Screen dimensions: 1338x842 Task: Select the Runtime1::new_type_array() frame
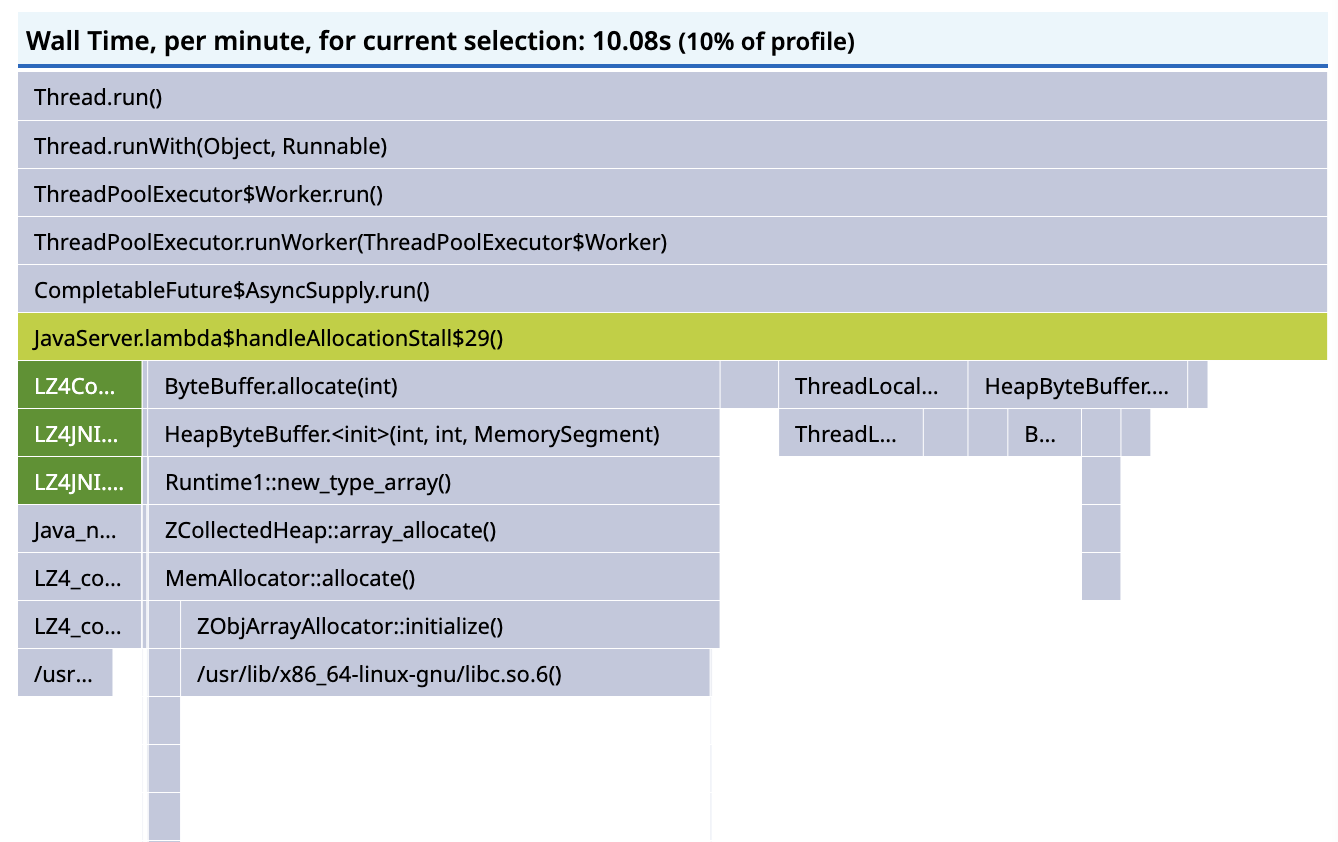(x=434, y=481)
